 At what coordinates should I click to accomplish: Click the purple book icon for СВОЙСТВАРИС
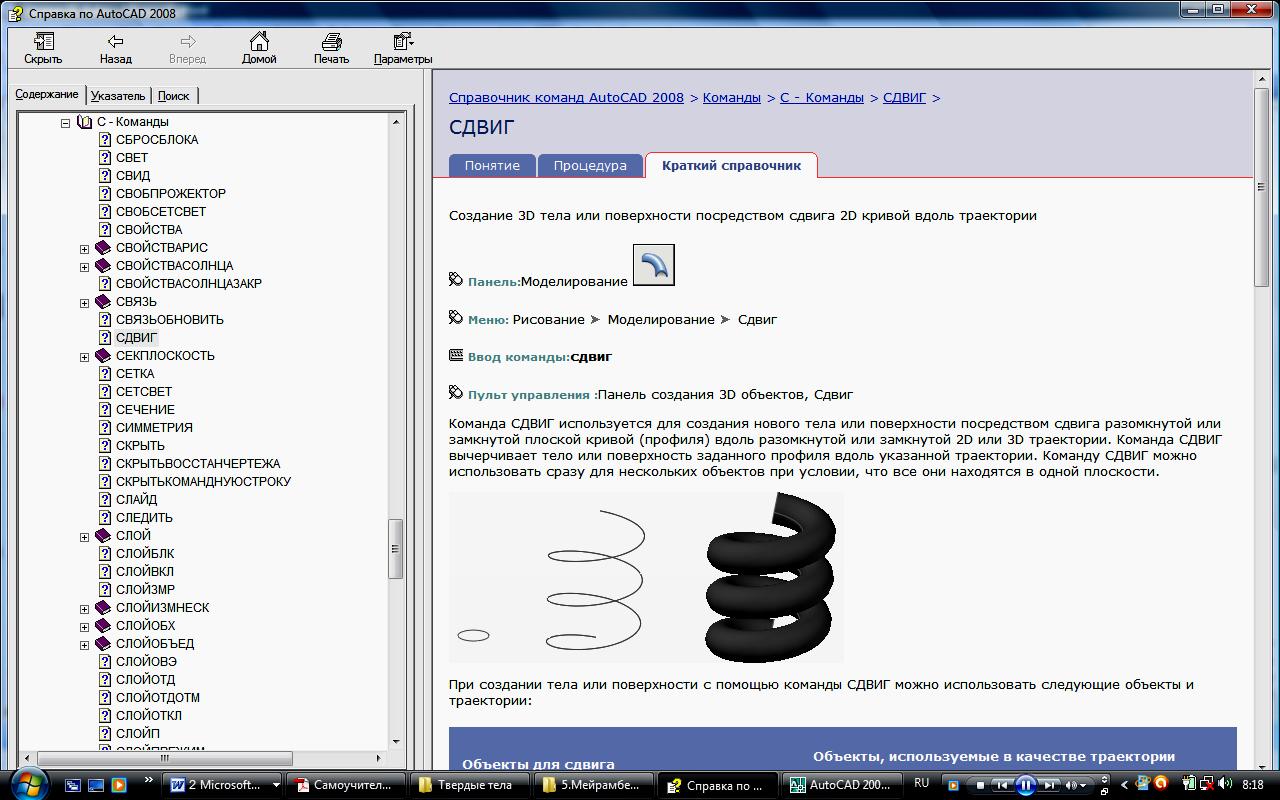click(x=103, y=248)
